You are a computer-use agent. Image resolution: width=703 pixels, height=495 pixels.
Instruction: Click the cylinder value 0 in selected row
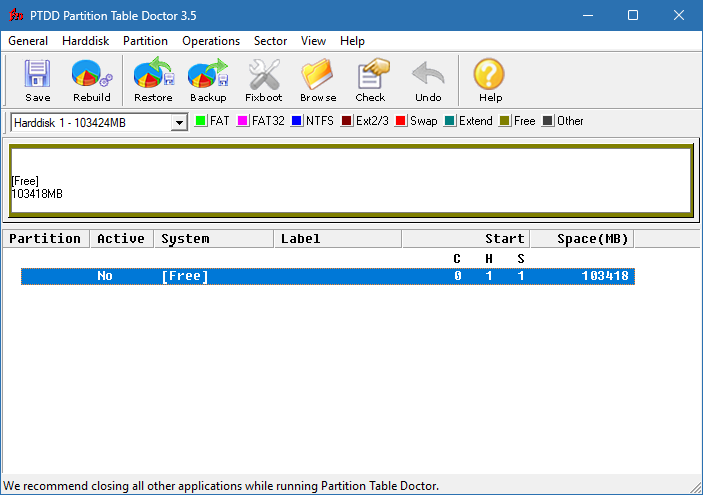coord(457,276)
